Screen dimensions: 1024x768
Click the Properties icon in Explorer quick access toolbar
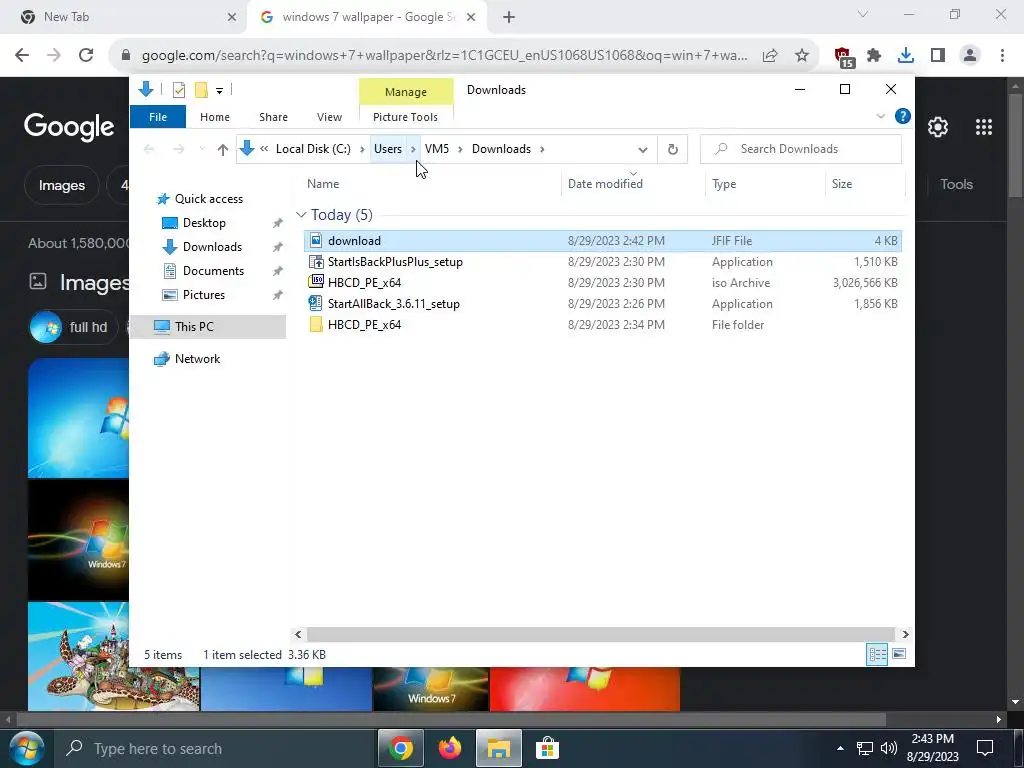click(178, 90)
